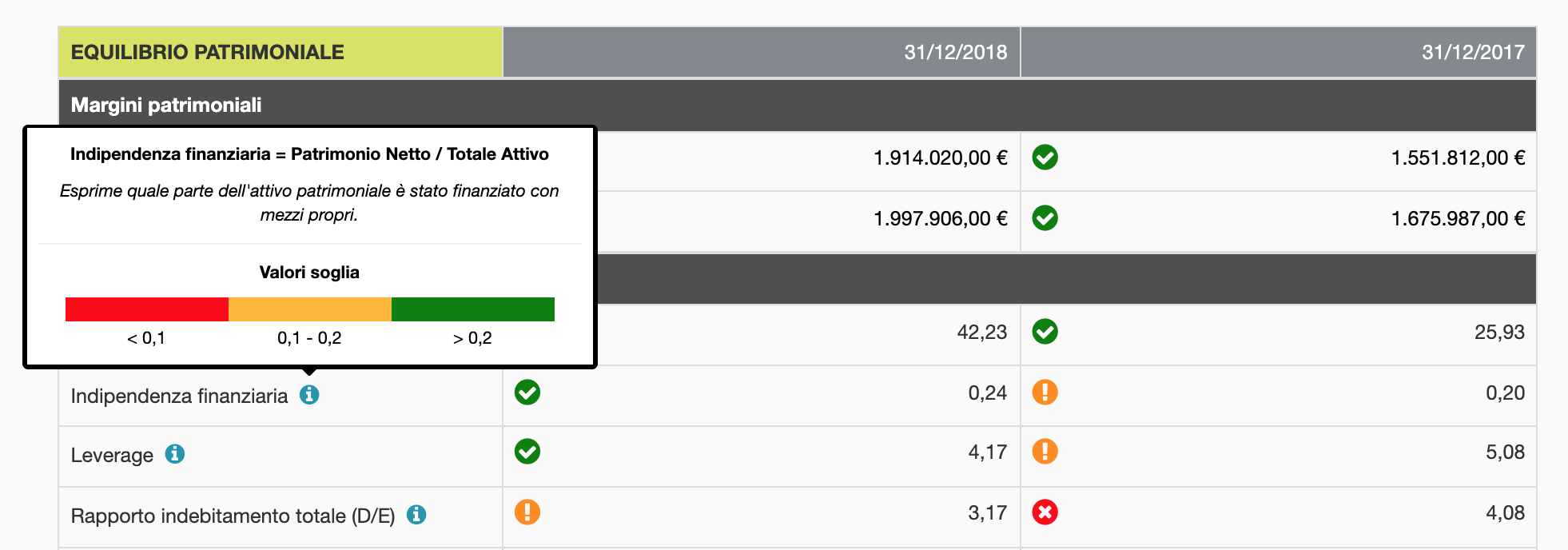
Task: Click red cross icon beside 4,08 value
Action: click(1045, 512)
